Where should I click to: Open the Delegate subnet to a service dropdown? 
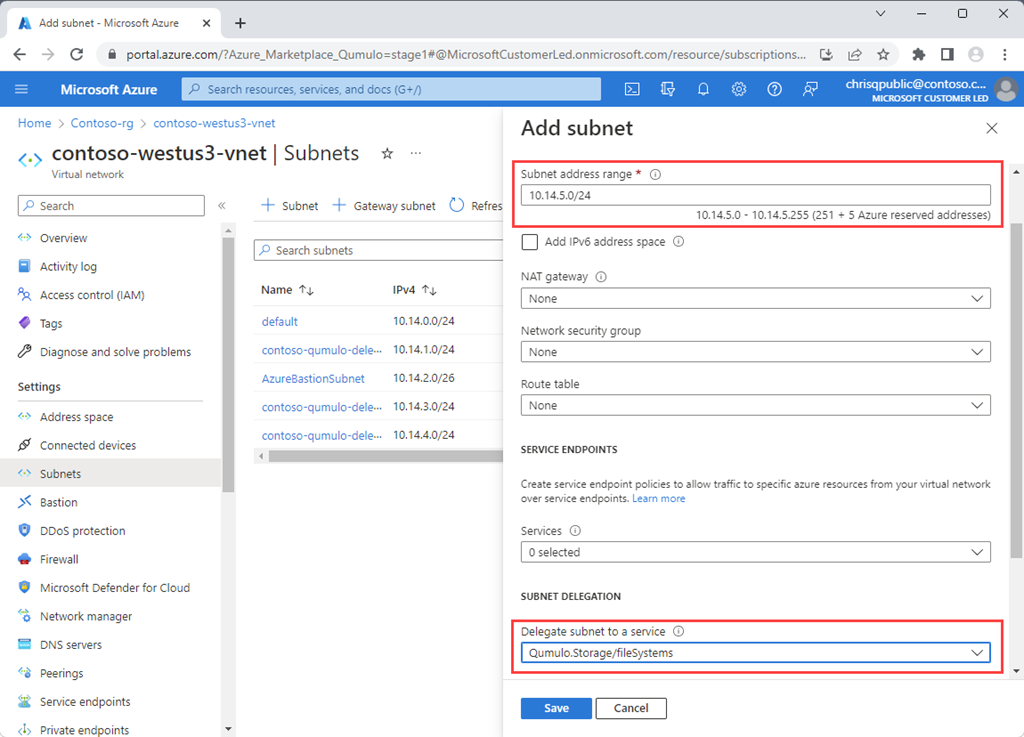(756, 653)
